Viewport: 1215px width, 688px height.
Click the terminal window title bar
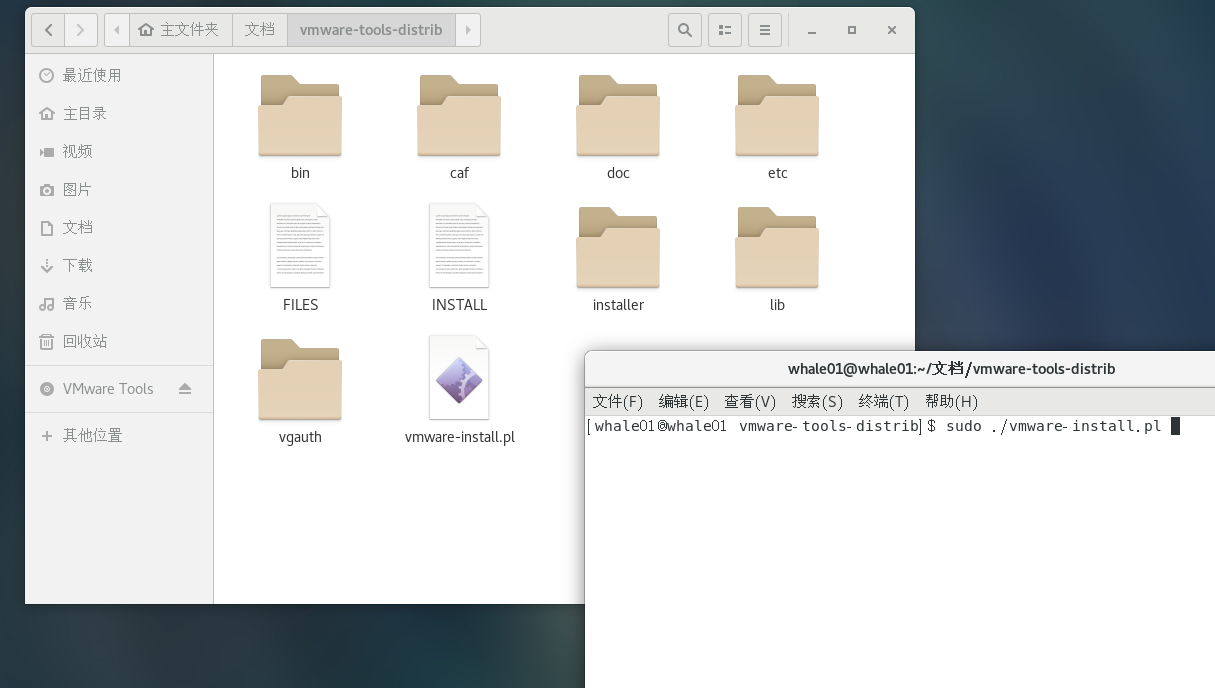point(900,369)
